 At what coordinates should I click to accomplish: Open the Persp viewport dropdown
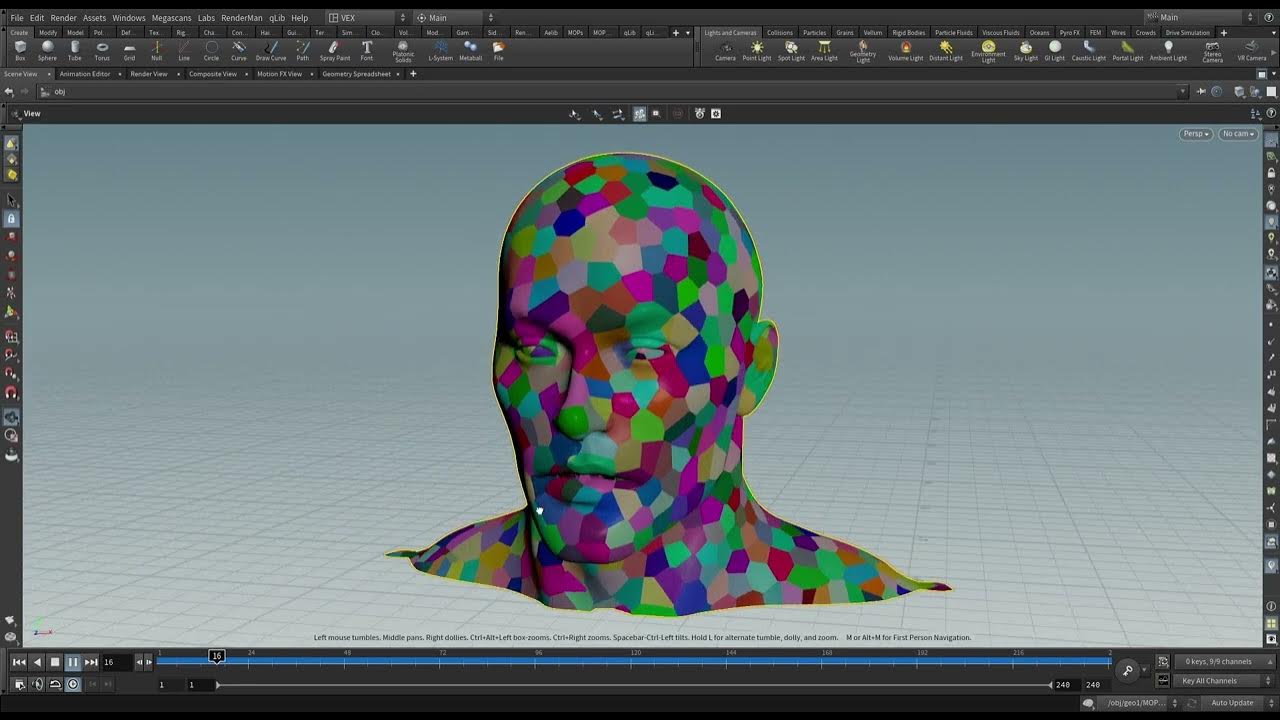point(1196,134)
